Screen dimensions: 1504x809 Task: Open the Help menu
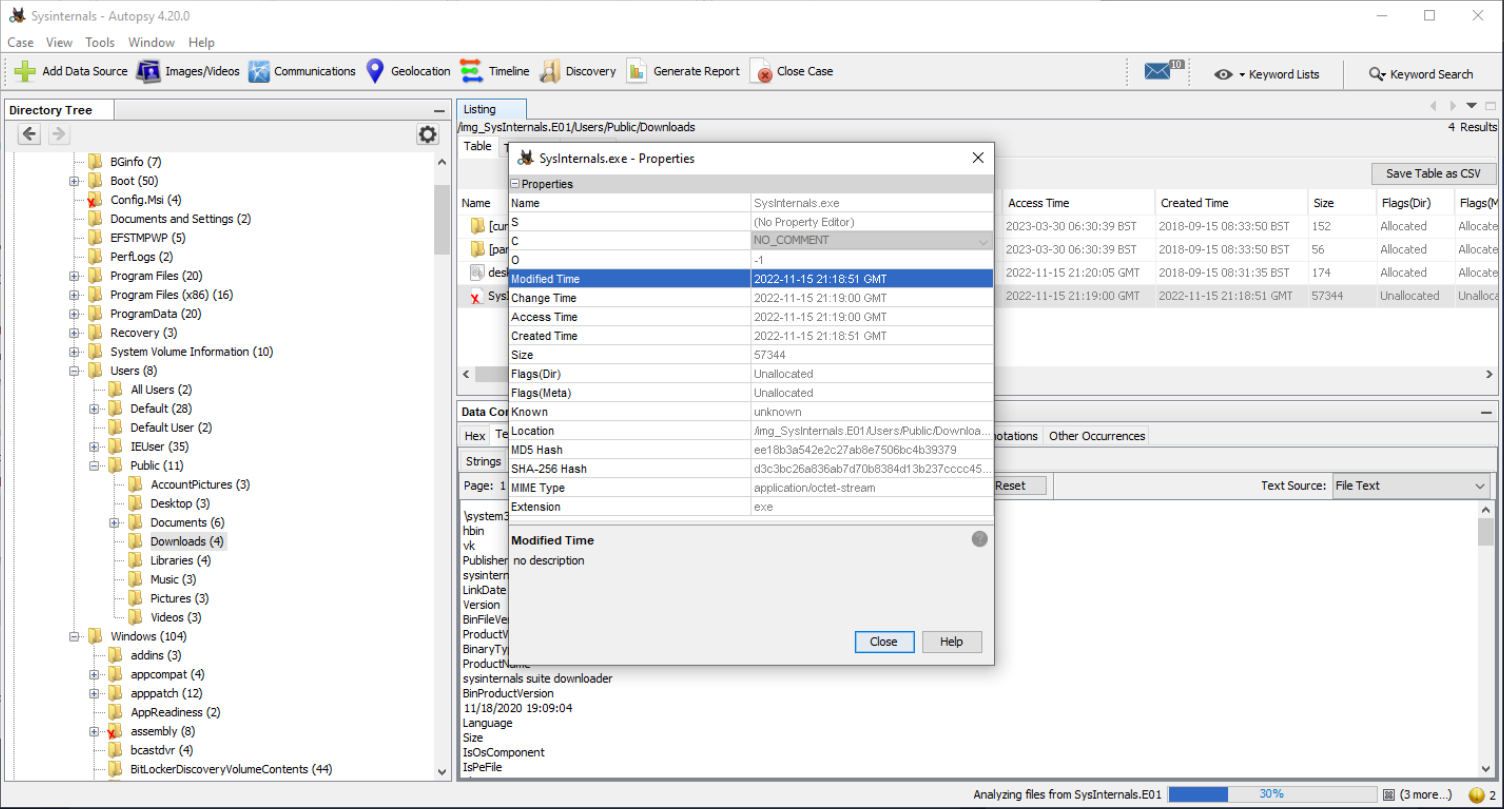(x=202, y=42)
